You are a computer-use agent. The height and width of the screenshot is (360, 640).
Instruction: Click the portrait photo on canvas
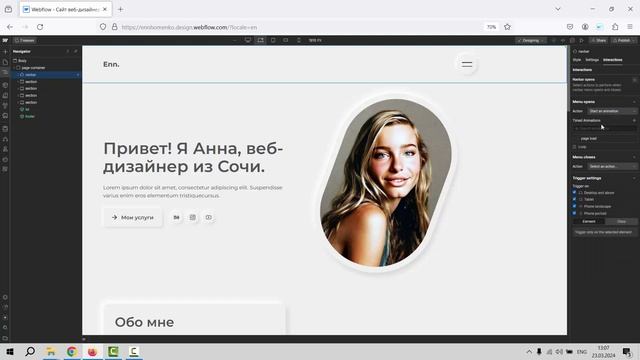(386, 182)
